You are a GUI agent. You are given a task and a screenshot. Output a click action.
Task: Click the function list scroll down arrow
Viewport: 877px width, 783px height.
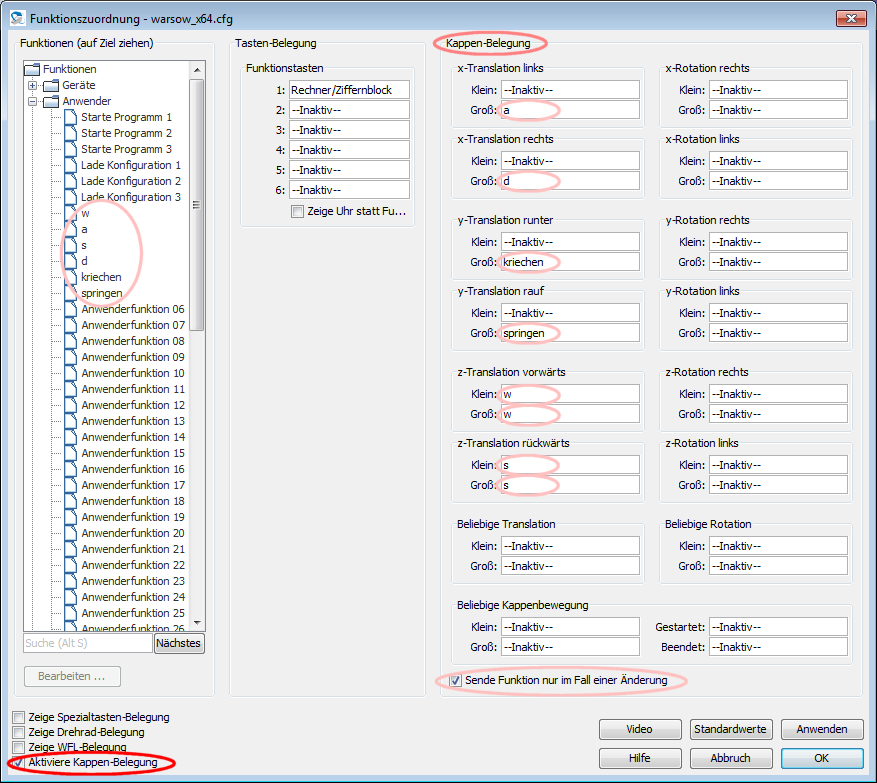click(197, 622)
